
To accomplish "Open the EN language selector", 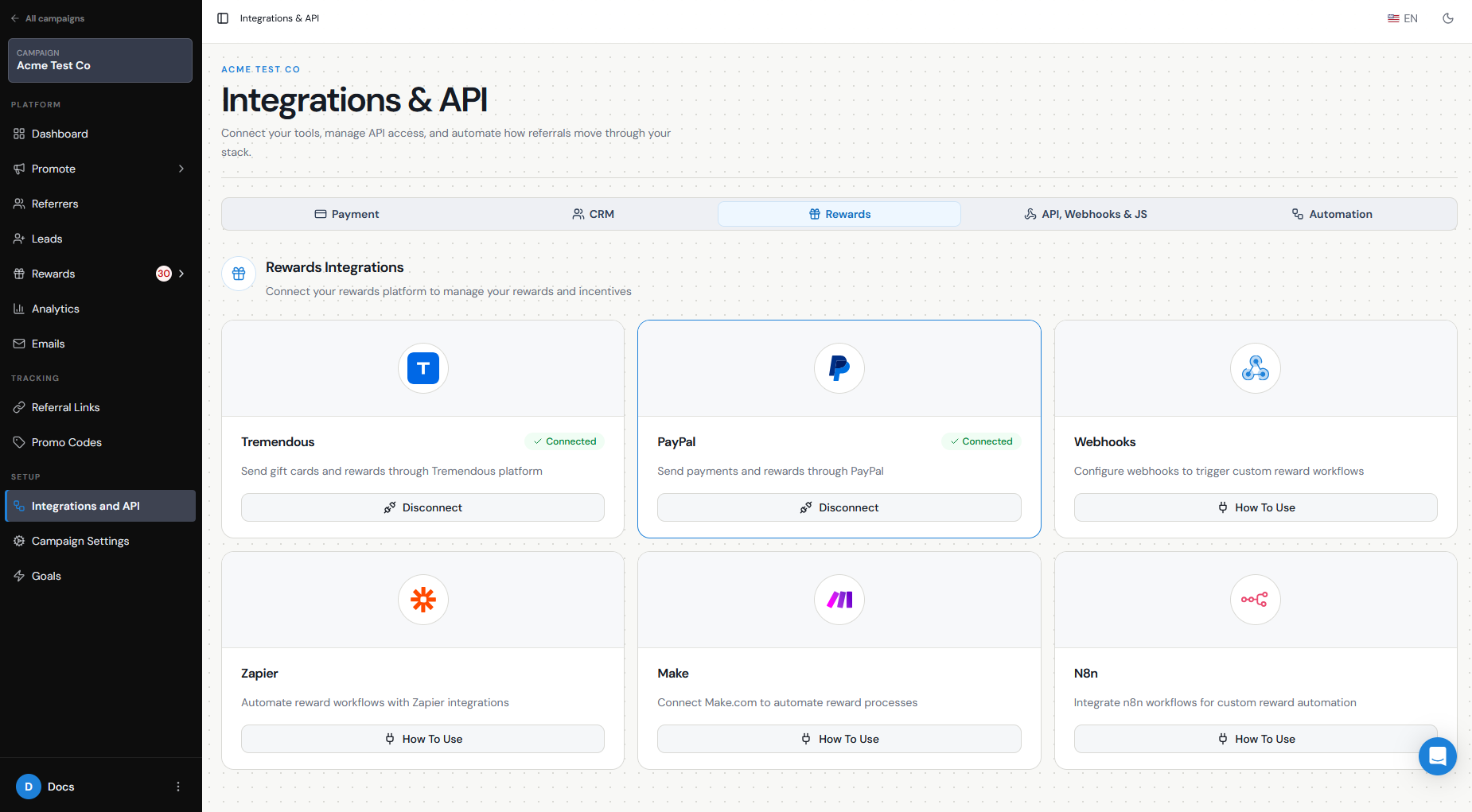I will click(x=1403, y=18).
